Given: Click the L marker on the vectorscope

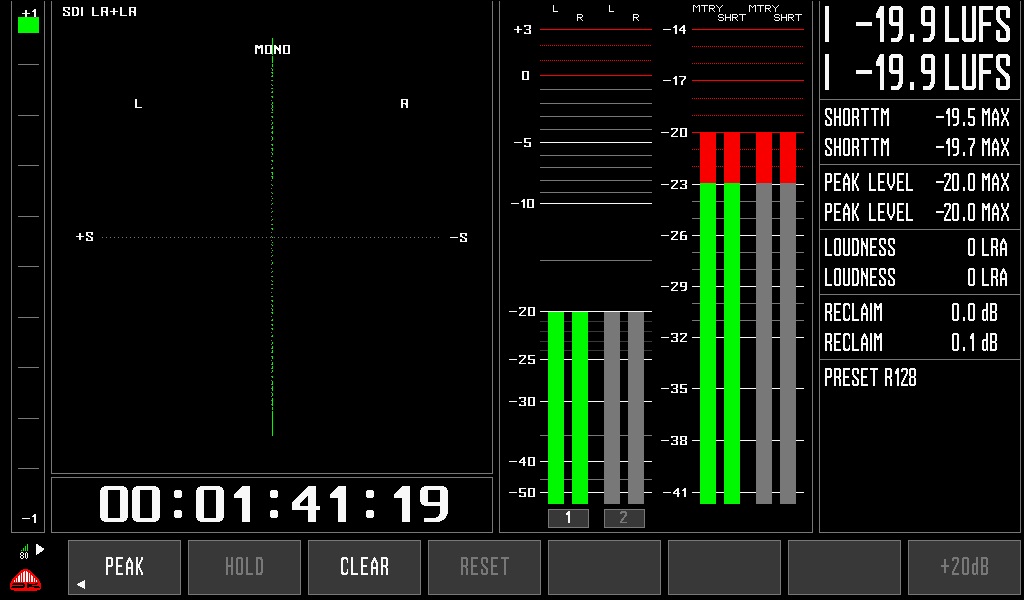Looking at the screenshot, I should pyautogui.click(x=138, y=103).
